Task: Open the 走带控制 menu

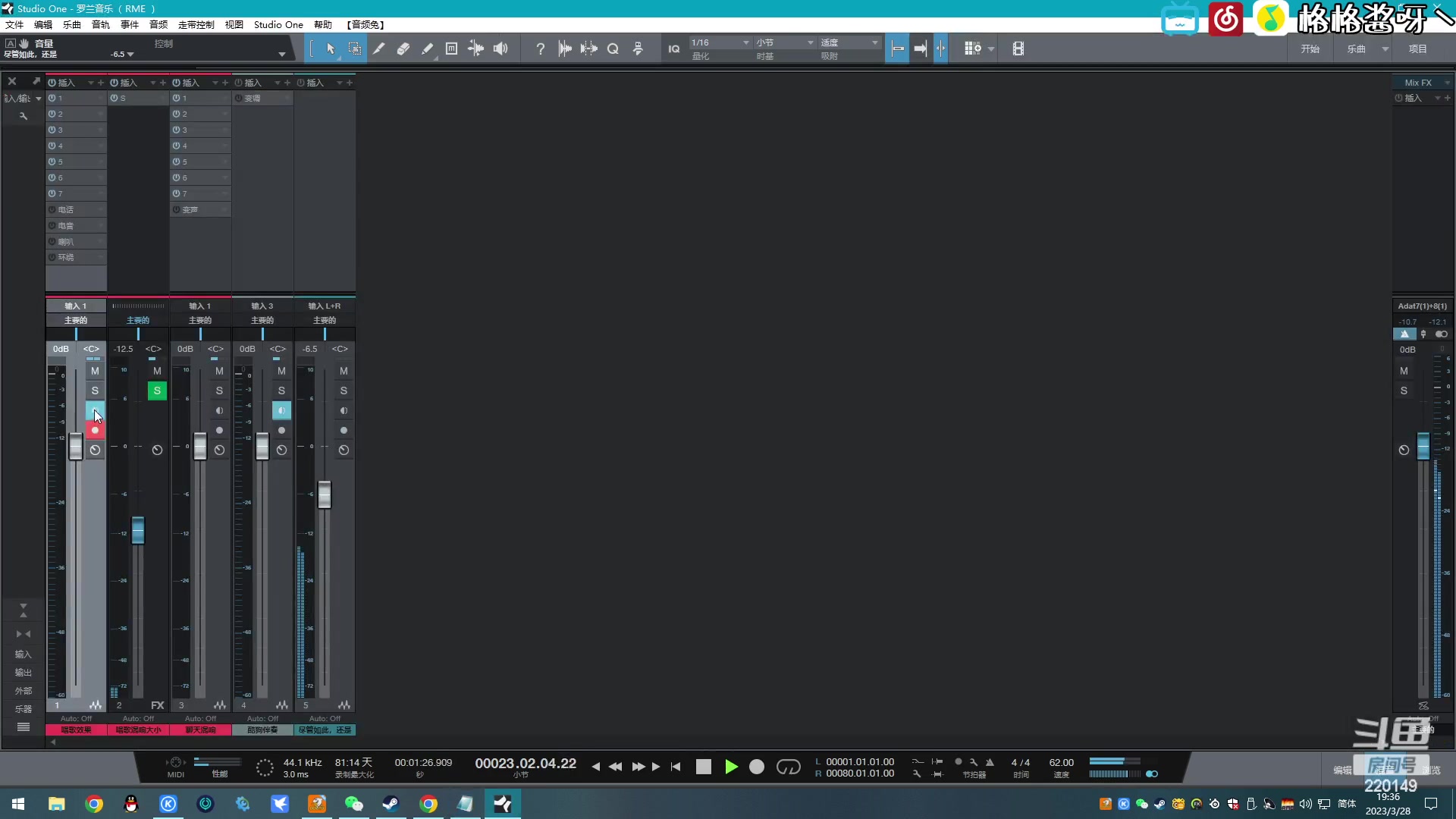Action: coord(196,24)
